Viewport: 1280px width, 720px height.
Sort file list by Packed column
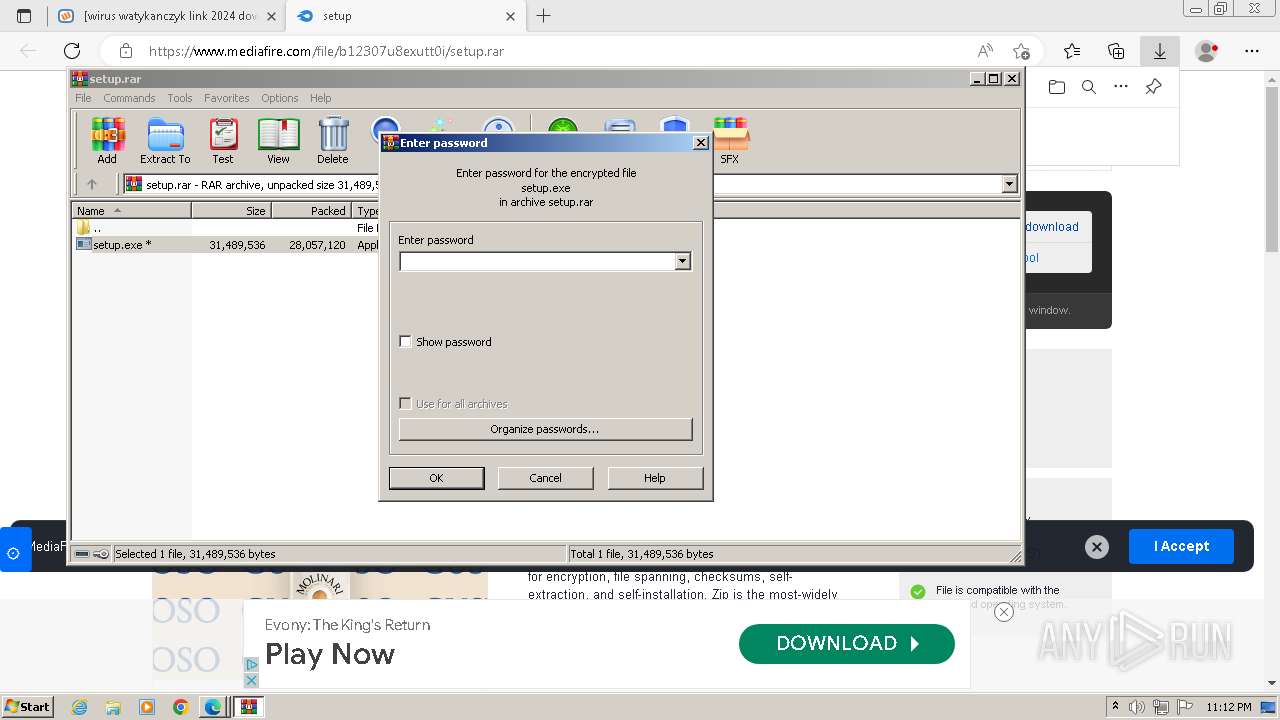point(311,211)
